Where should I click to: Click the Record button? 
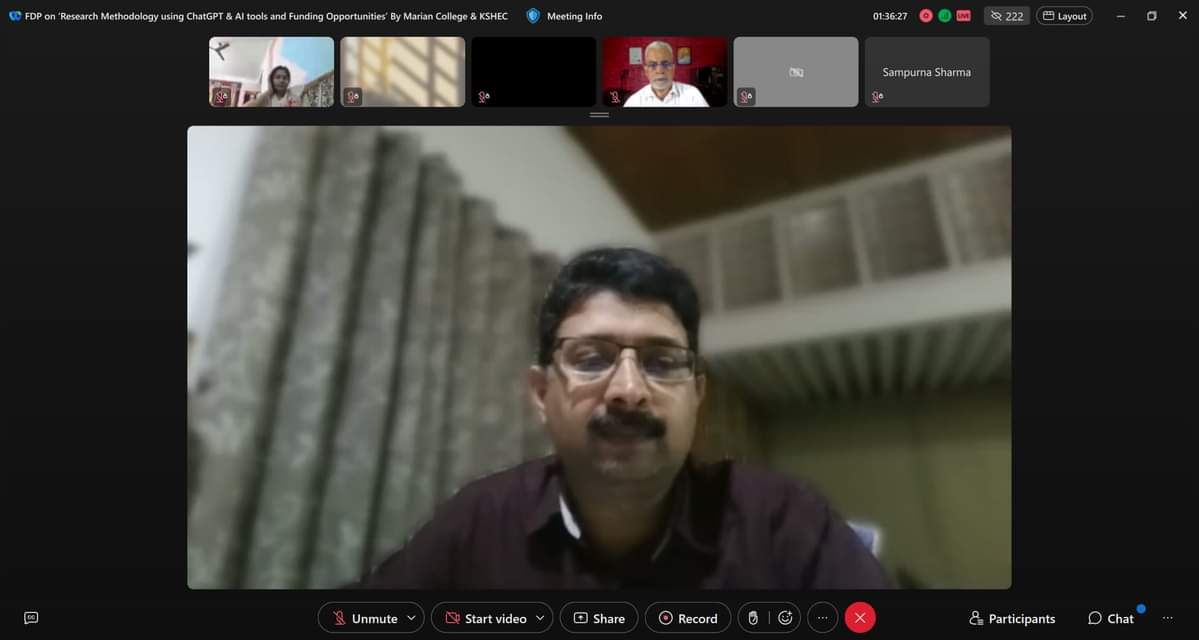tap(688, 618)
